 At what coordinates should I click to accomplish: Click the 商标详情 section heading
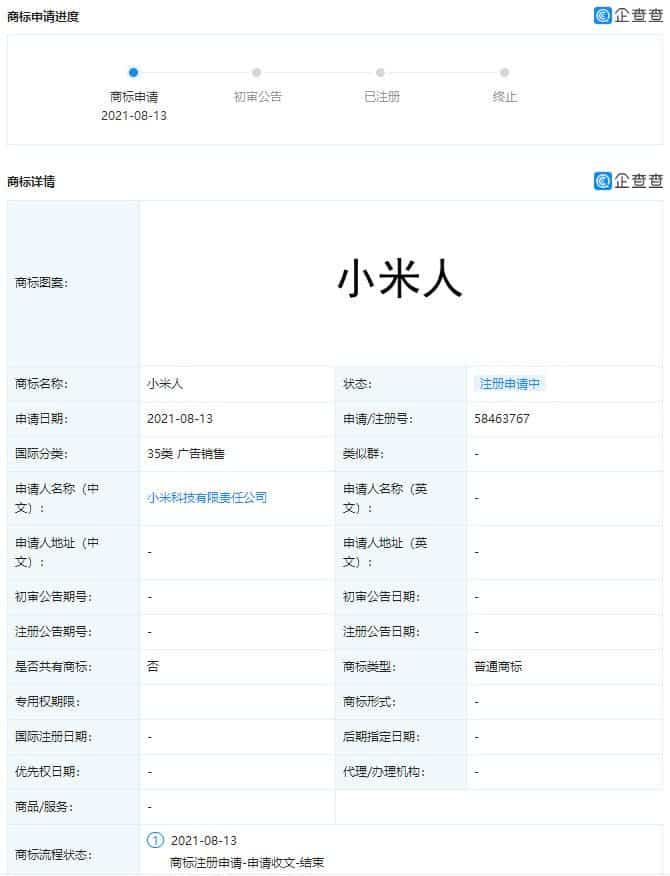coord(31,182)
